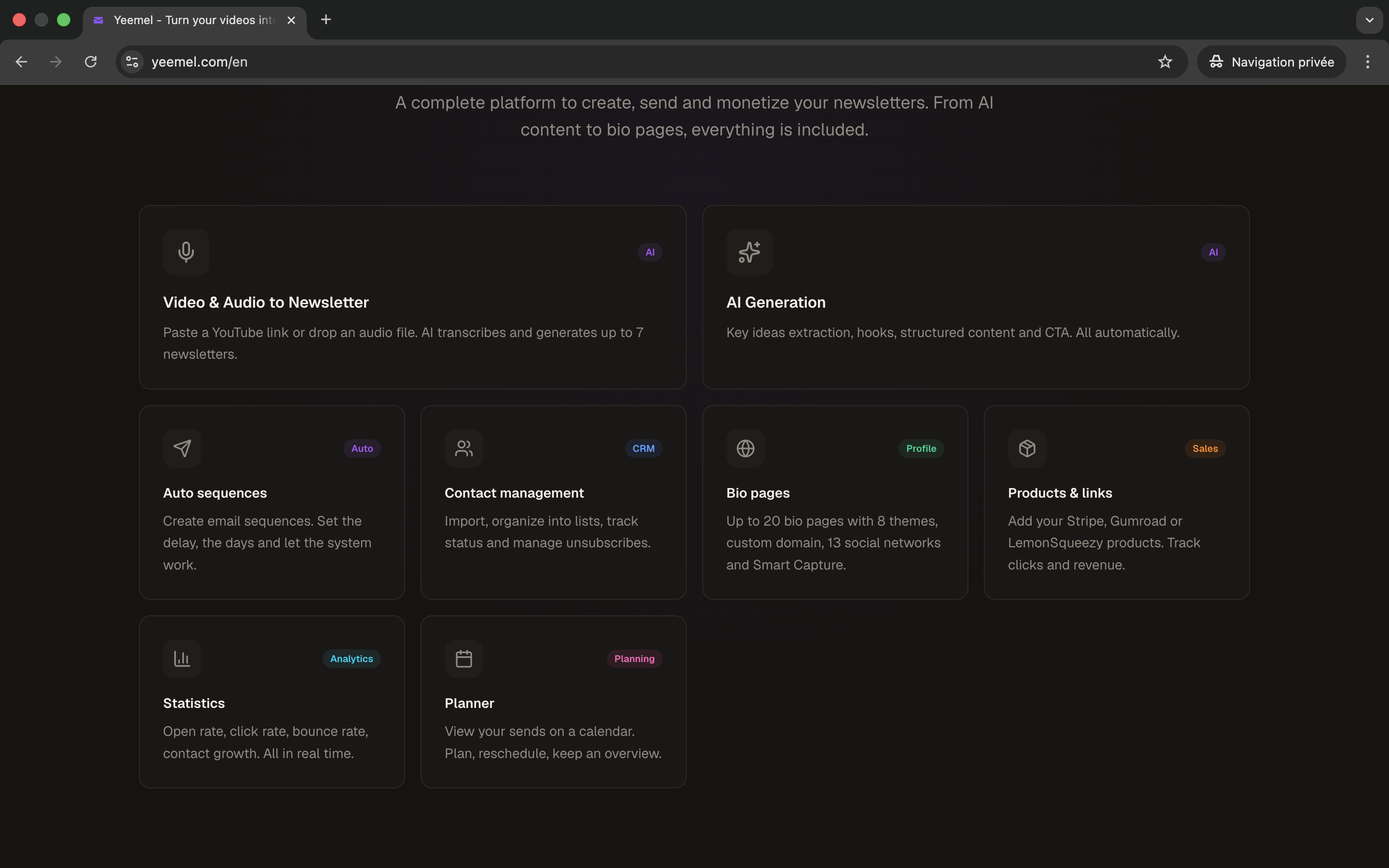Image resolution: width=1389 pixels, height=868 pixels.
Task: Click the paper plane Auto sequences icon
Action: pyautogui.click(x=182, y=448)
